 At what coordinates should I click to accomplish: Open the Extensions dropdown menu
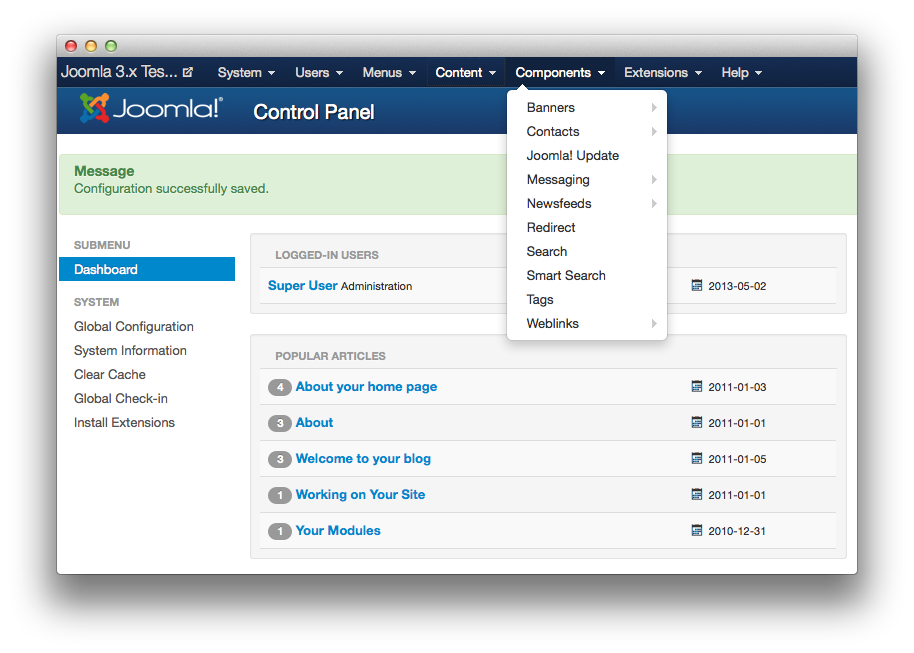click(x=662, y=73)
